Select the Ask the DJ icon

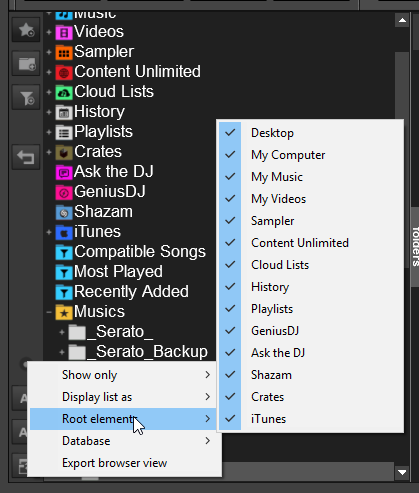coord(64,172)
